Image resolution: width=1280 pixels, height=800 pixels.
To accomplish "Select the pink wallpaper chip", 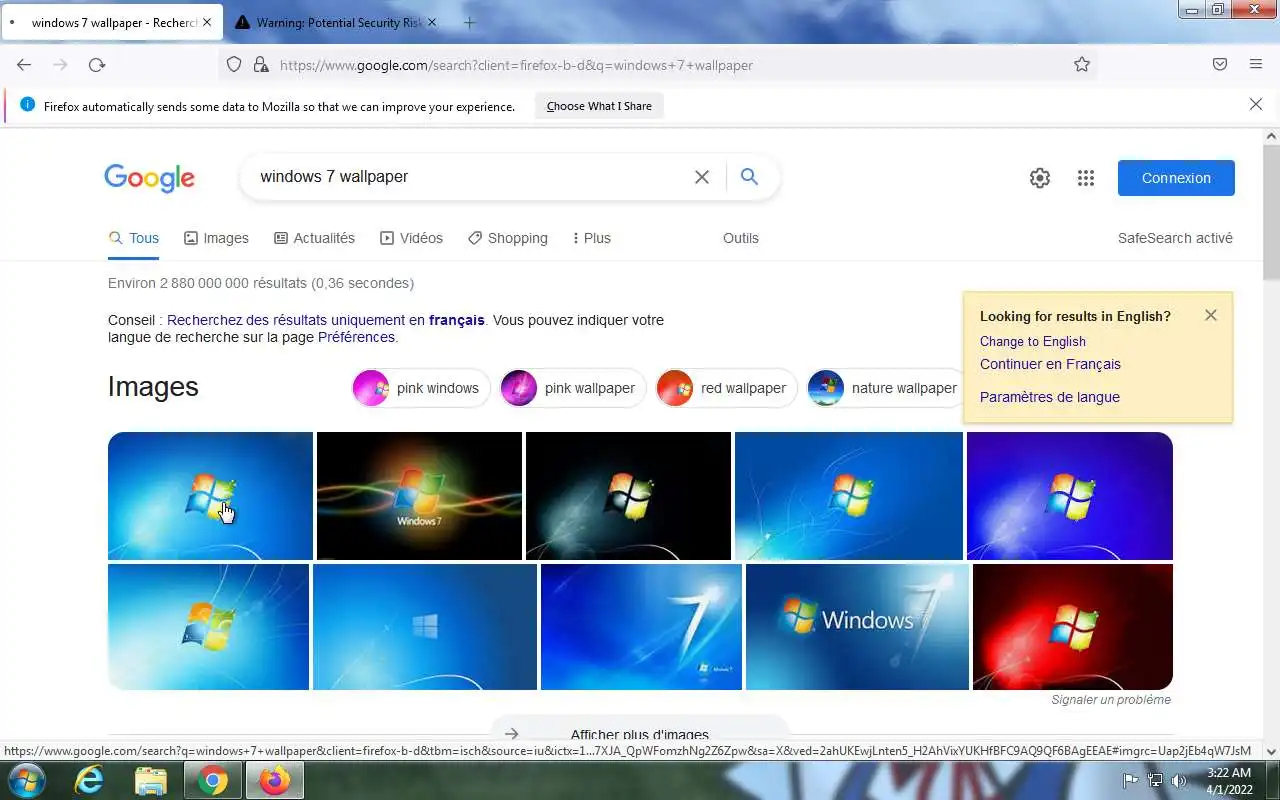I will [x=573, y=388].
